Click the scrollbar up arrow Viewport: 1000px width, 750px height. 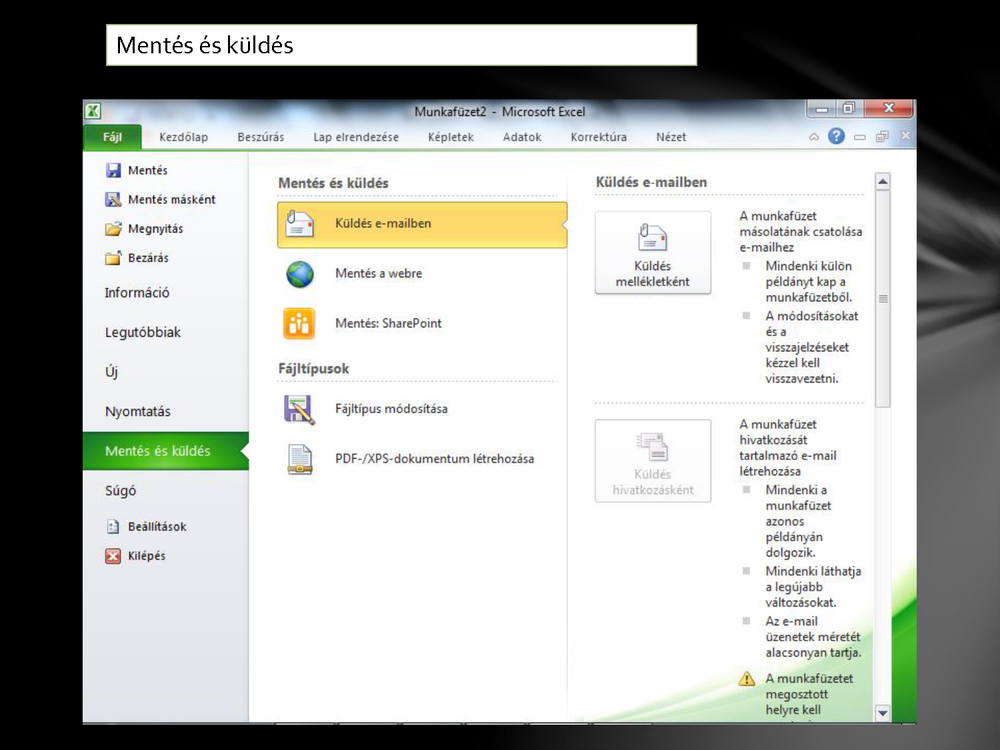883,182
